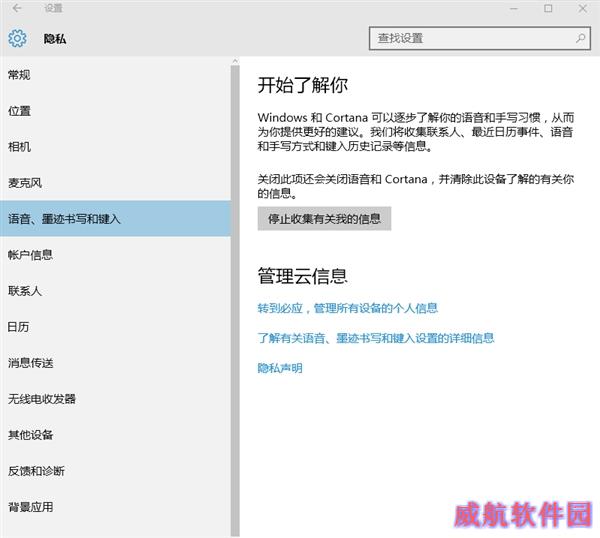Click the 开始了解你 heading
The height and width of the screenshot is (538, 600).
point(302,85)
